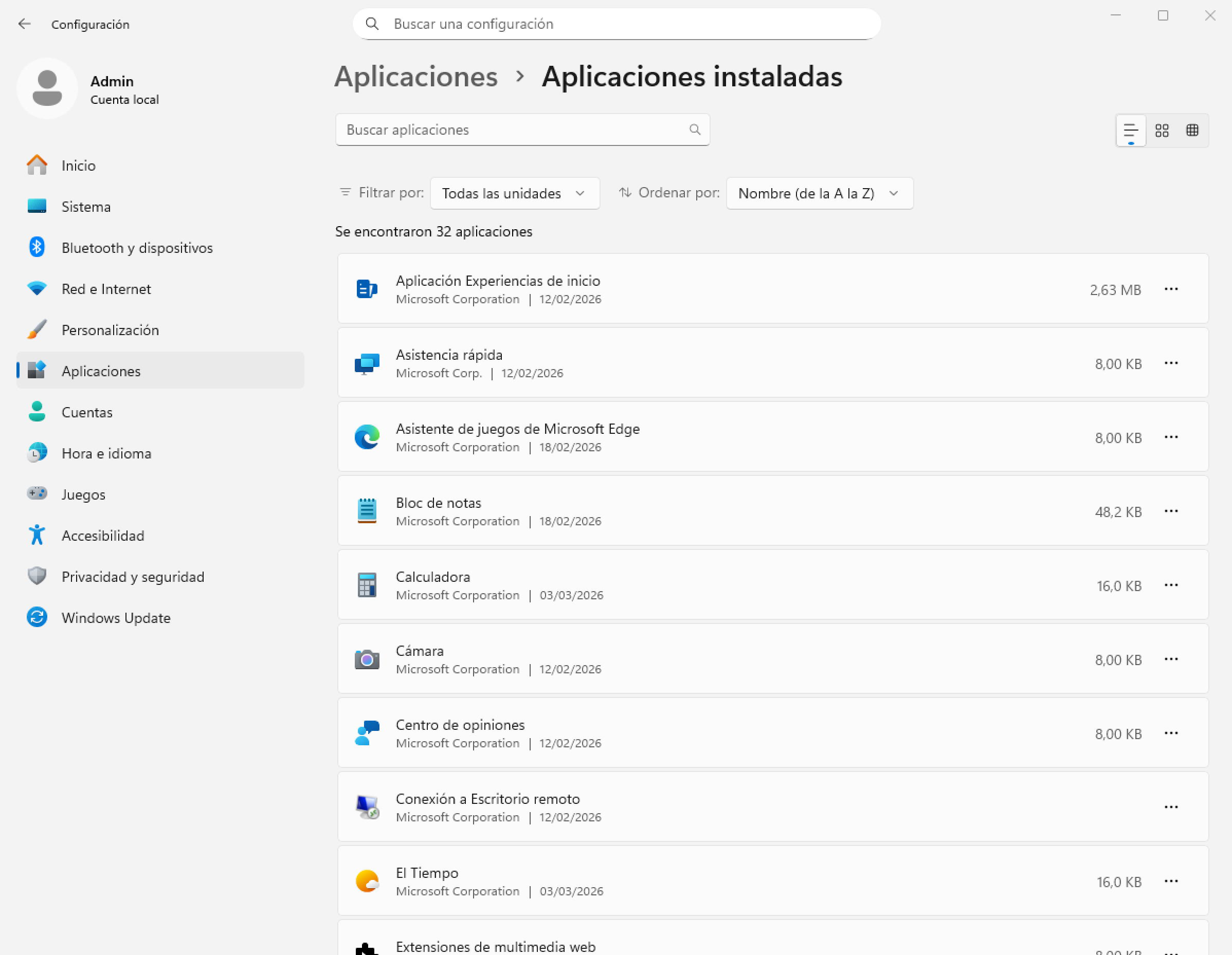Open the Filtrar por Todas las unidades dropdown
The height and width of the screenshot is (955, 1232).
point(515,193)
